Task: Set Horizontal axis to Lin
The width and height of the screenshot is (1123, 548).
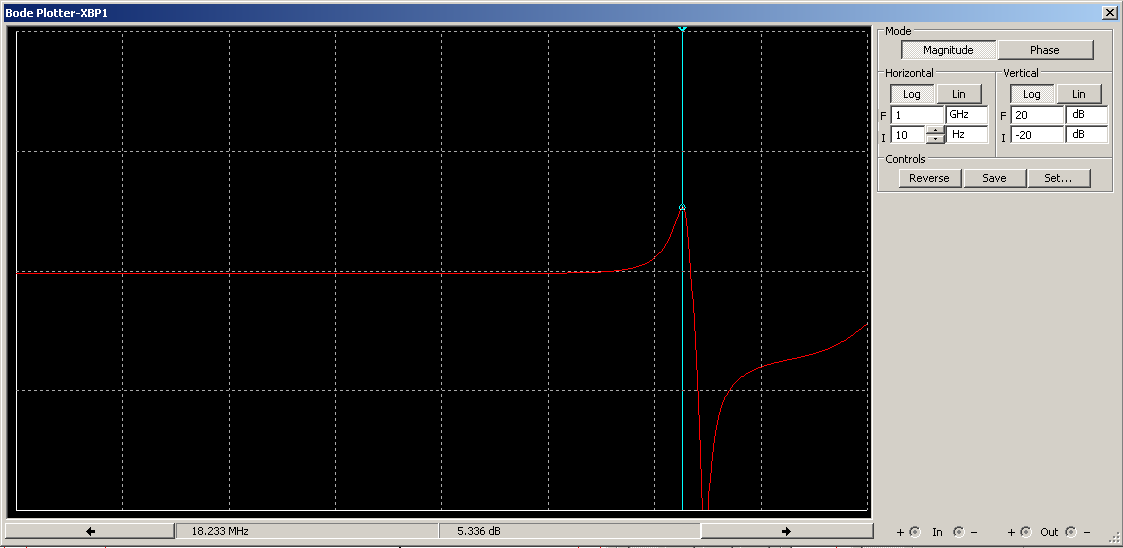Action: point(959,94)
